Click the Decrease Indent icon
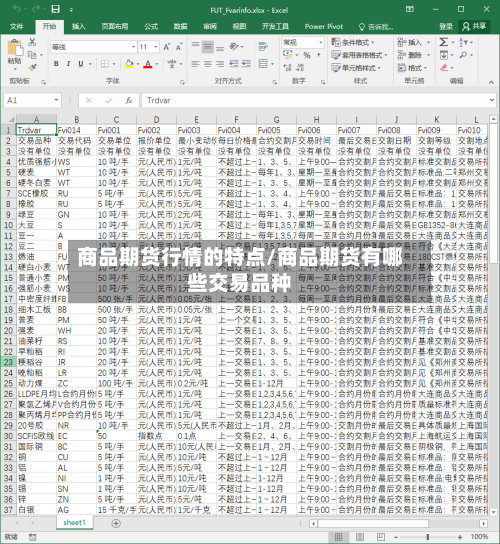 click(x=234, y=63)
